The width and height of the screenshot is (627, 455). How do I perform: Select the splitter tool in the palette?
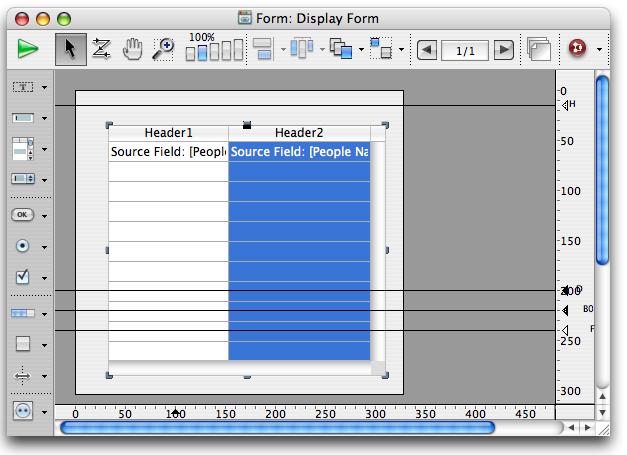(x=24, y=376)
